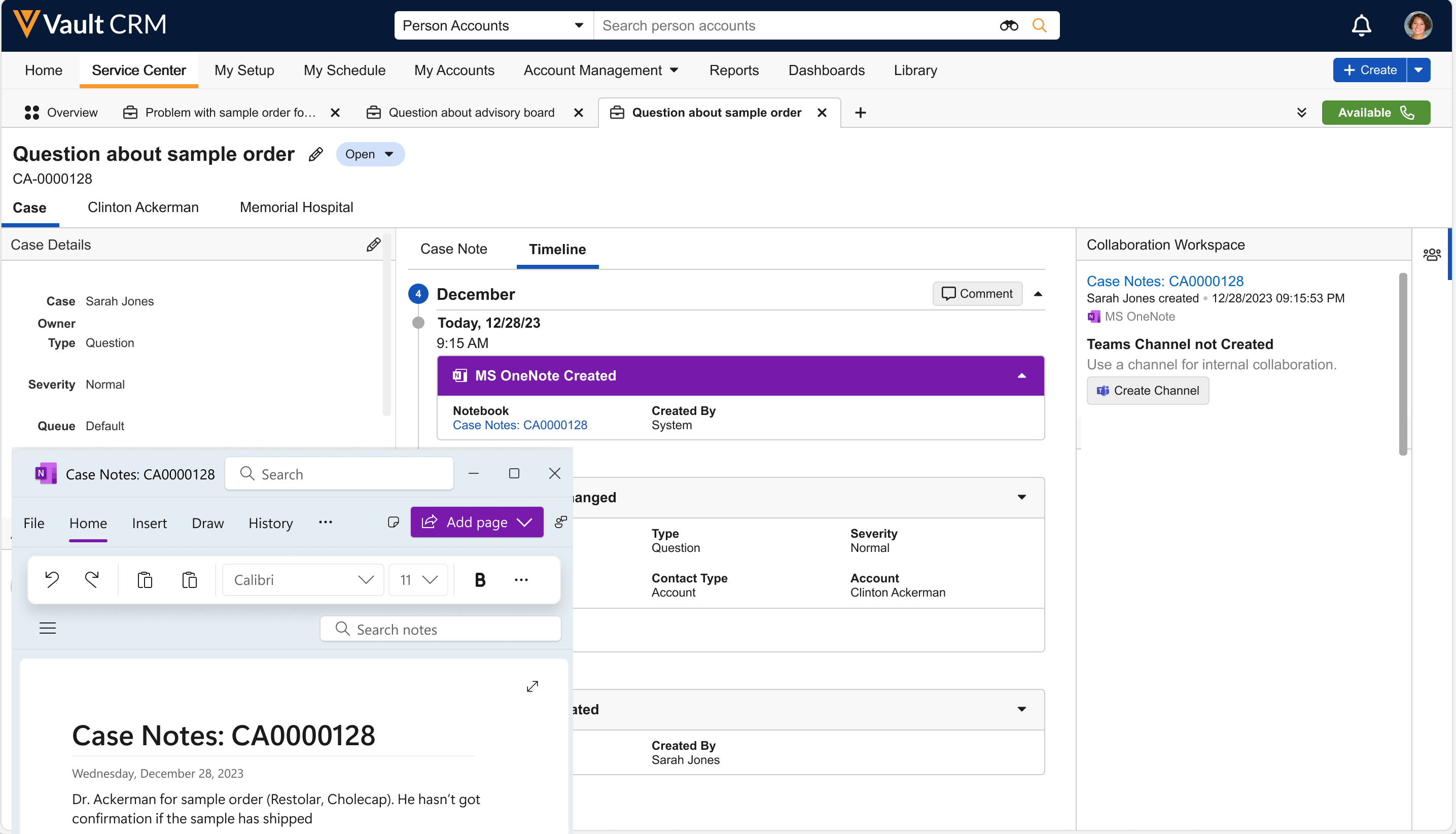Expand the note page with arrows icon
The height and width of the screenshot is (834, 1456).
532,686
